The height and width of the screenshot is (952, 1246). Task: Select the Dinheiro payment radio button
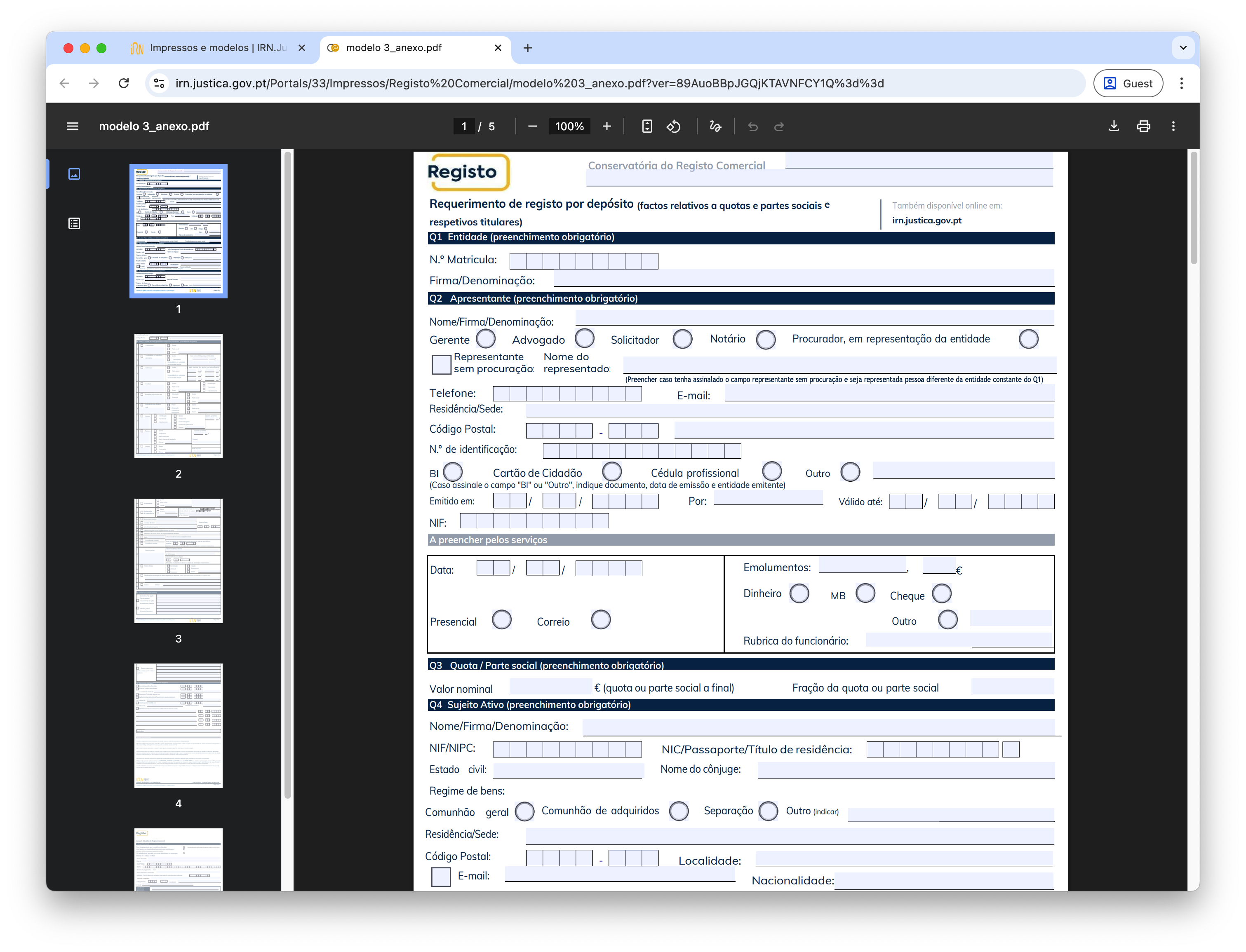799,594
